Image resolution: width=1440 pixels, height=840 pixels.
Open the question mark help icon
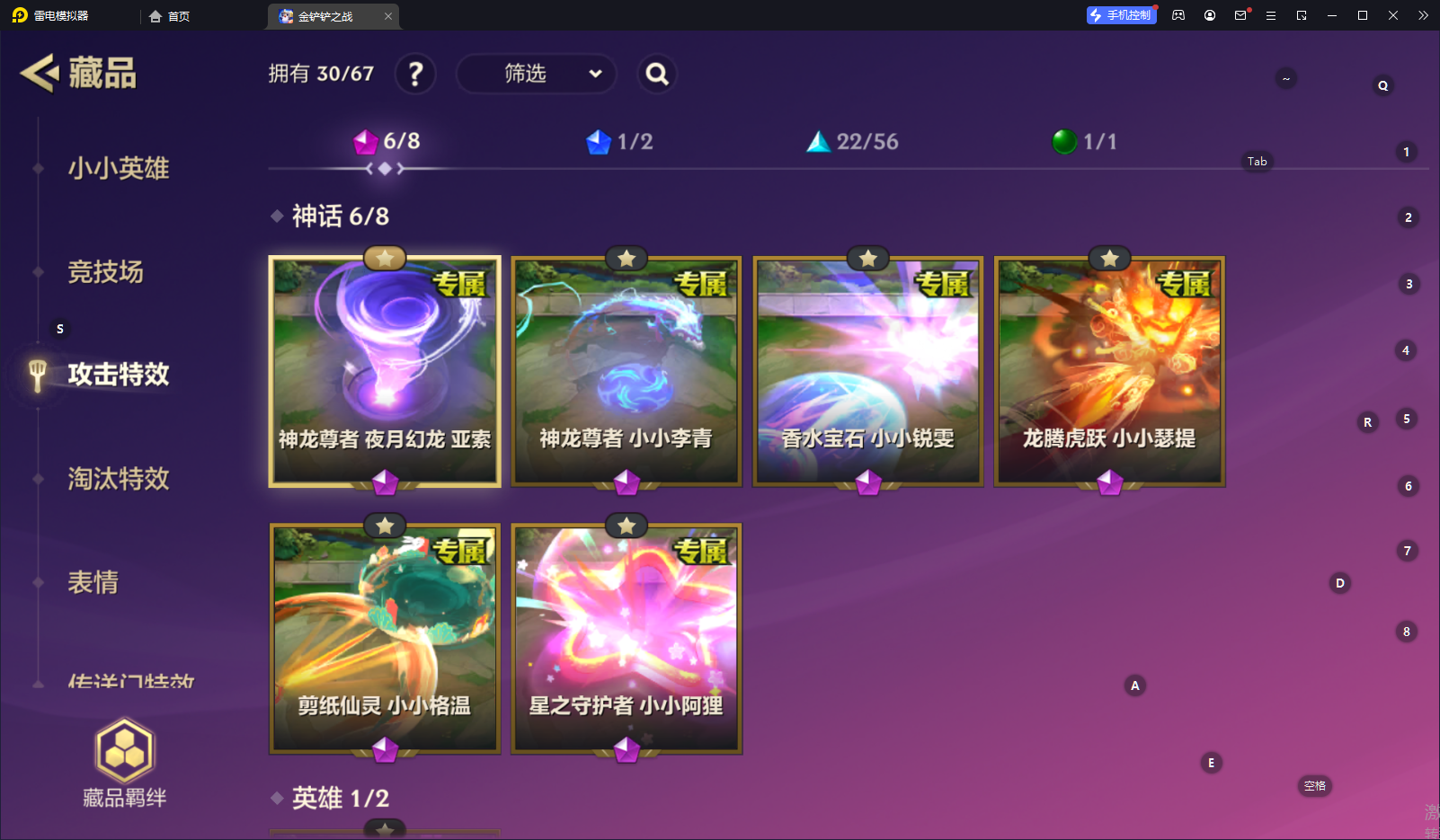(x=415, y=74)
